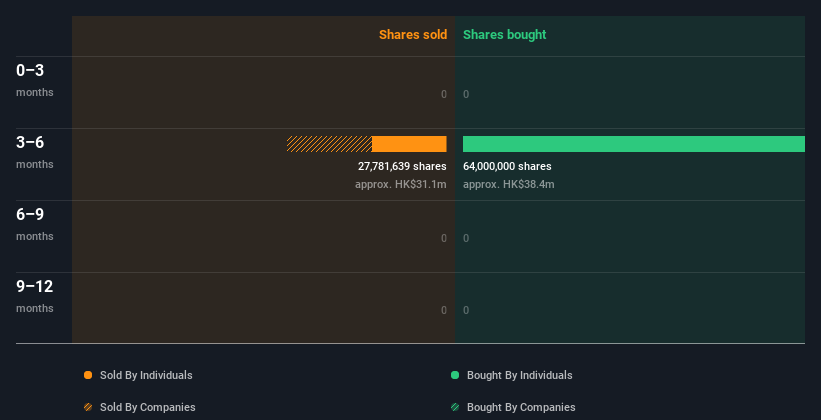Toggle the Sold By Companies legend label

[x=148, y=407]
